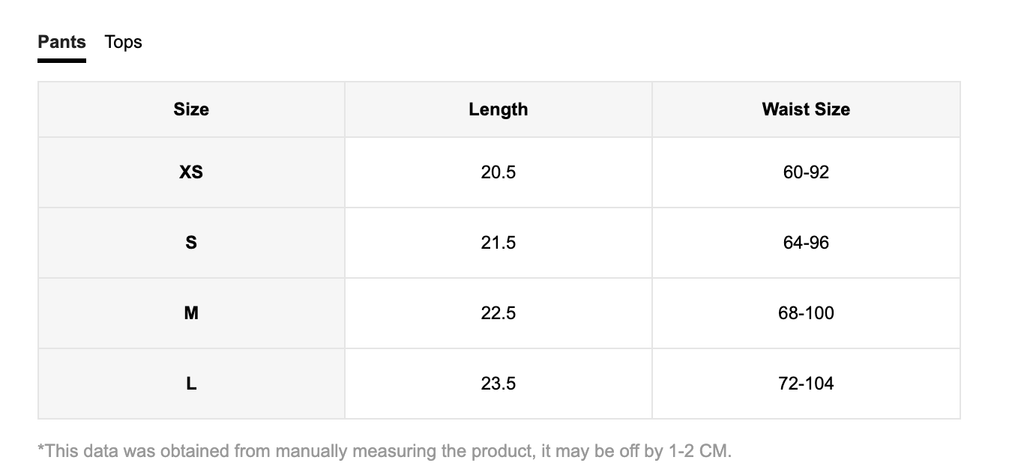Click the Waist Size column header
1024x475 pixels.
pos(806,110)
